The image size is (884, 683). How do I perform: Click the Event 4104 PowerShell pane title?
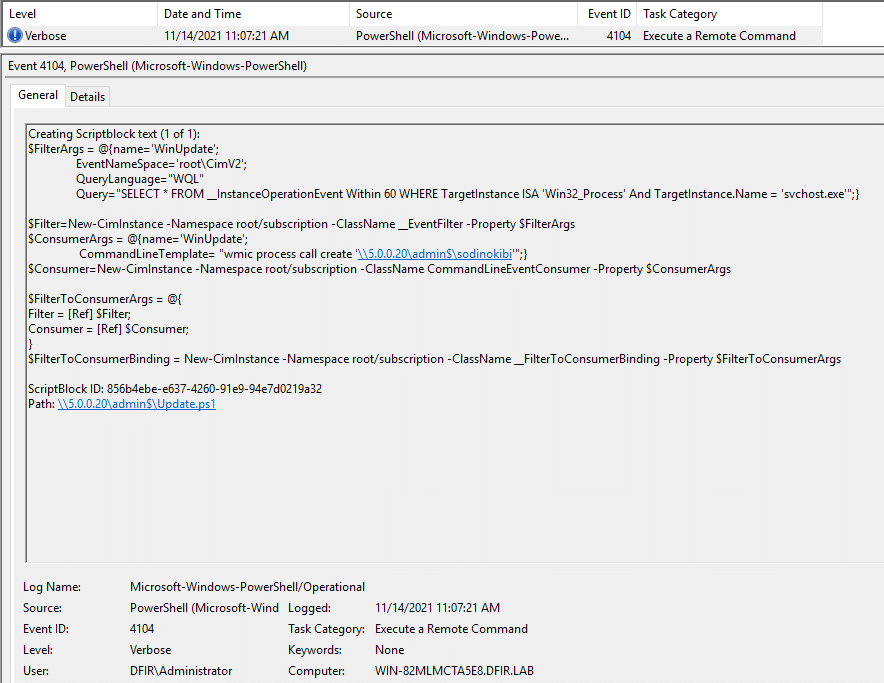point(157,65)
